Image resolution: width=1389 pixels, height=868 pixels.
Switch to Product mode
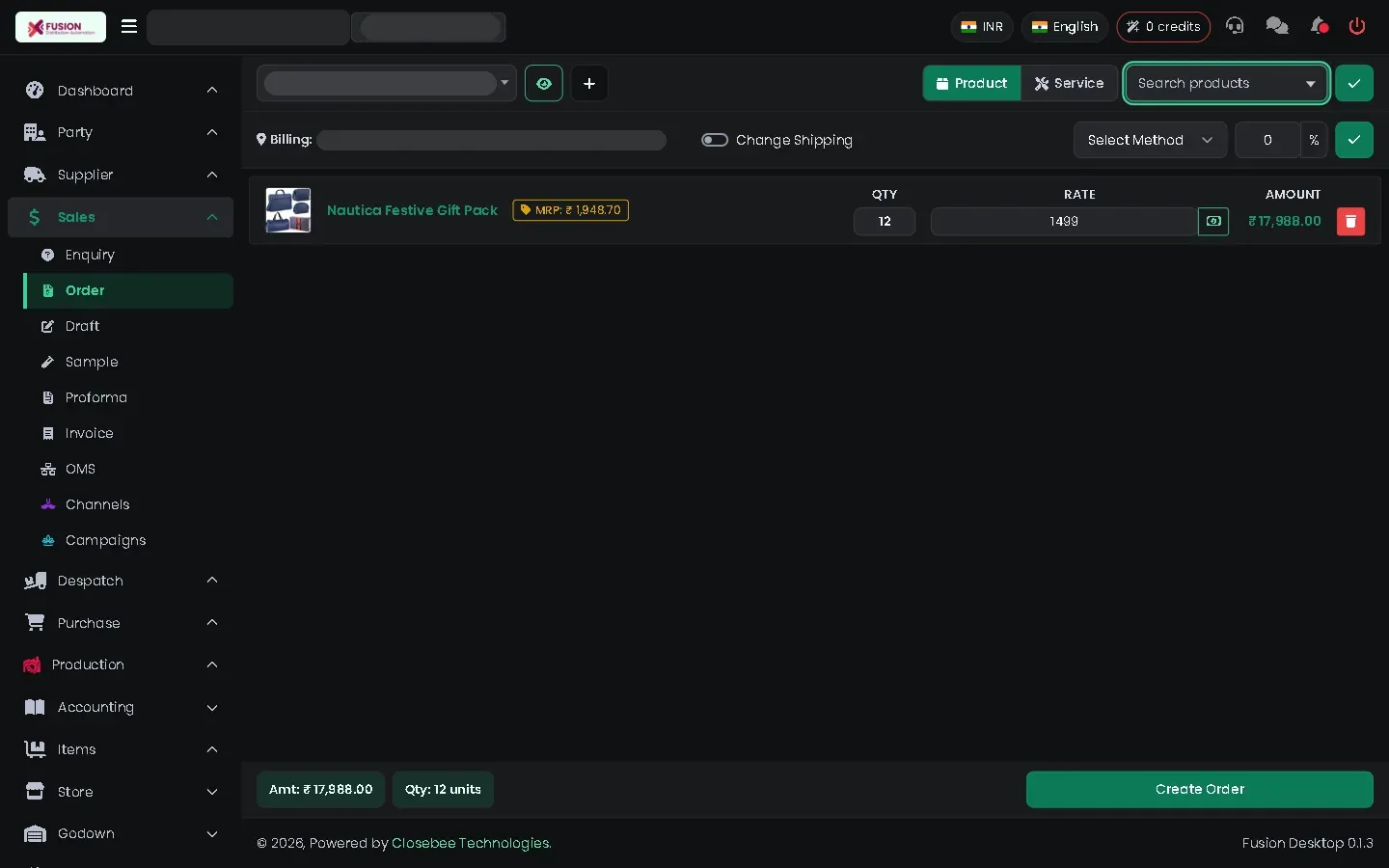[x=971, y=83]
